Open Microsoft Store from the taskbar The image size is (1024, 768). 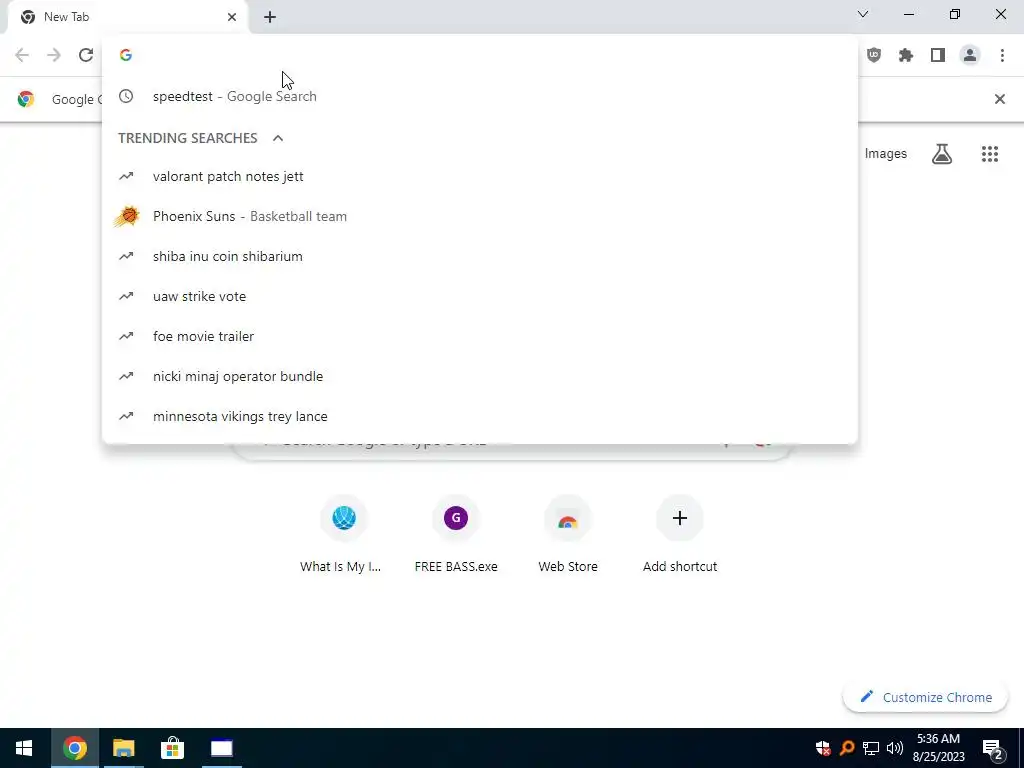click(172, 748)
